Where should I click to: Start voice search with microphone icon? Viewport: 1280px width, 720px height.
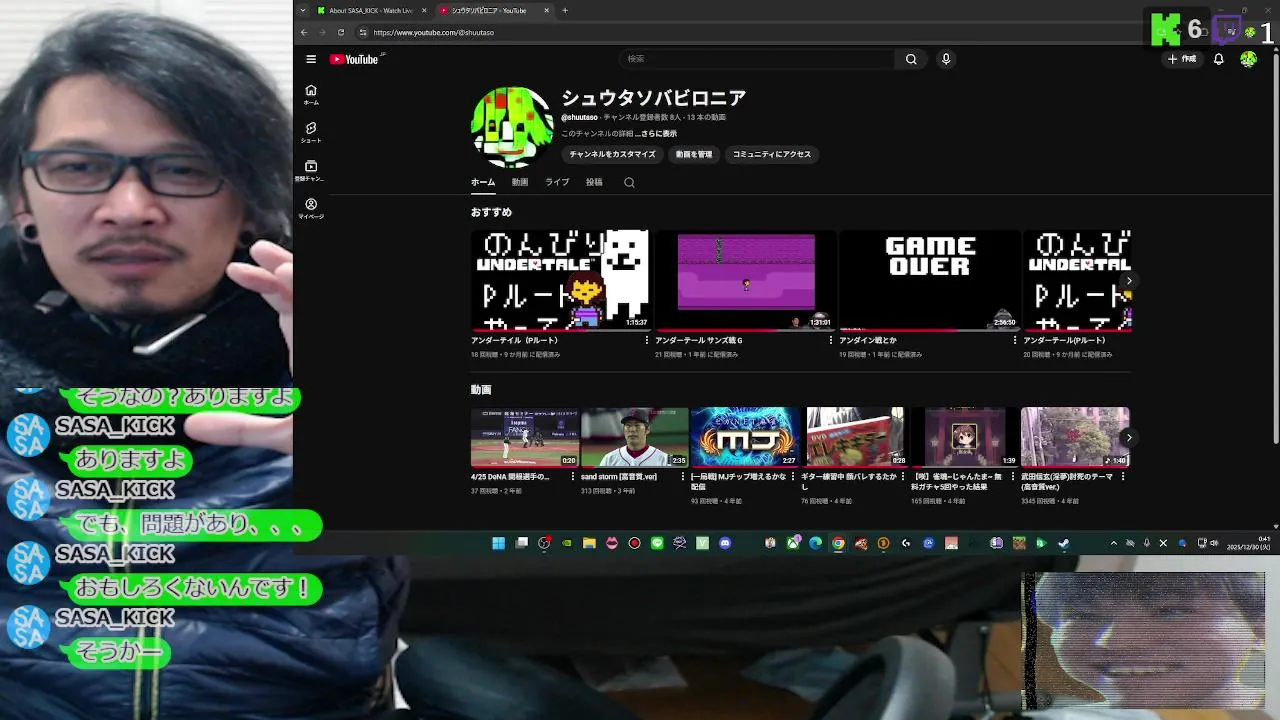(946, 59)
